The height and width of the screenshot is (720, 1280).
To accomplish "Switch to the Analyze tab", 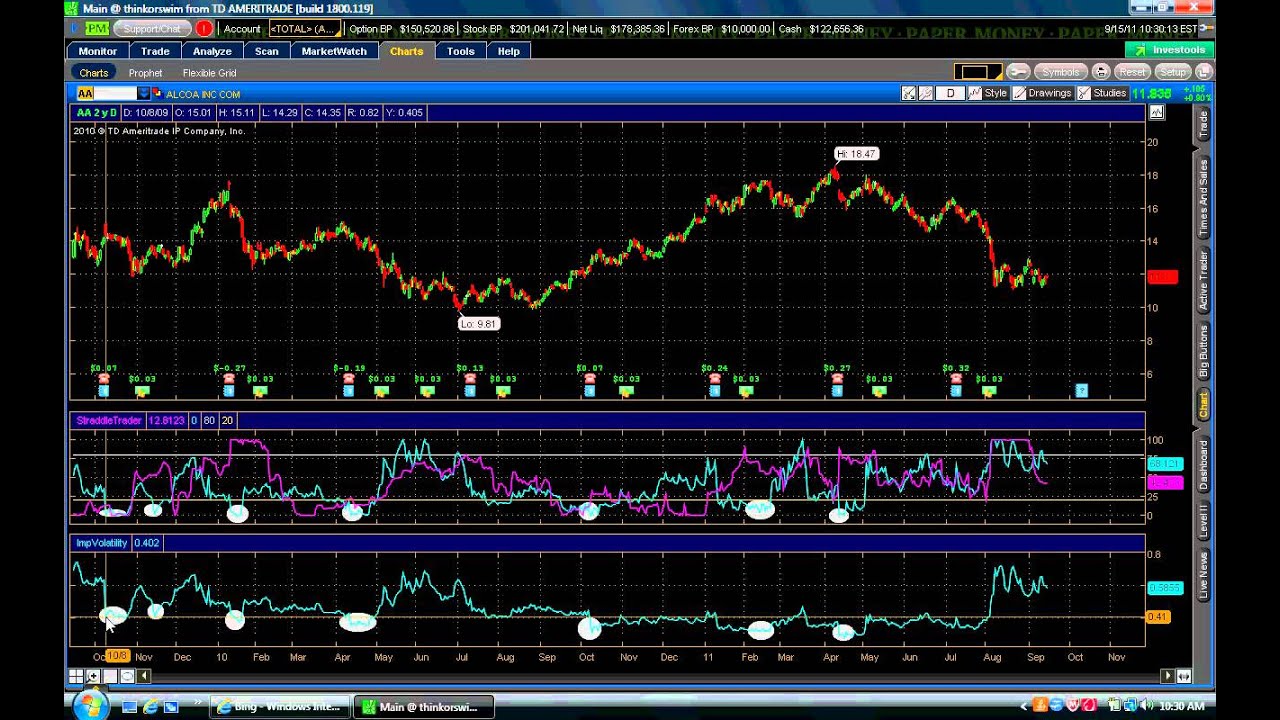I will pyautogui.click(x=212, y=51).
